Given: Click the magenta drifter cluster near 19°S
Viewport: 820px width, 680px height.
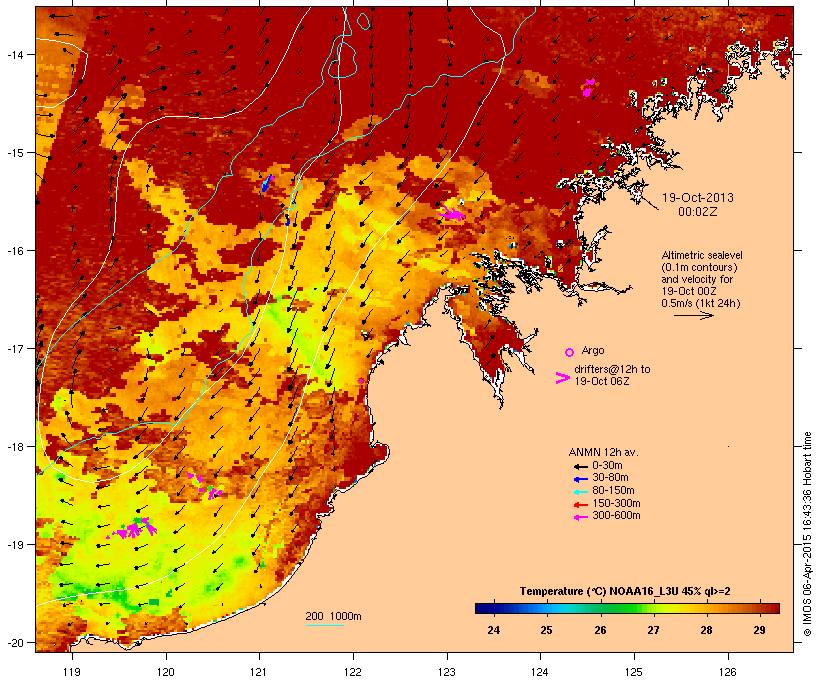Looking at the screenshot, I should click(133, 528).
